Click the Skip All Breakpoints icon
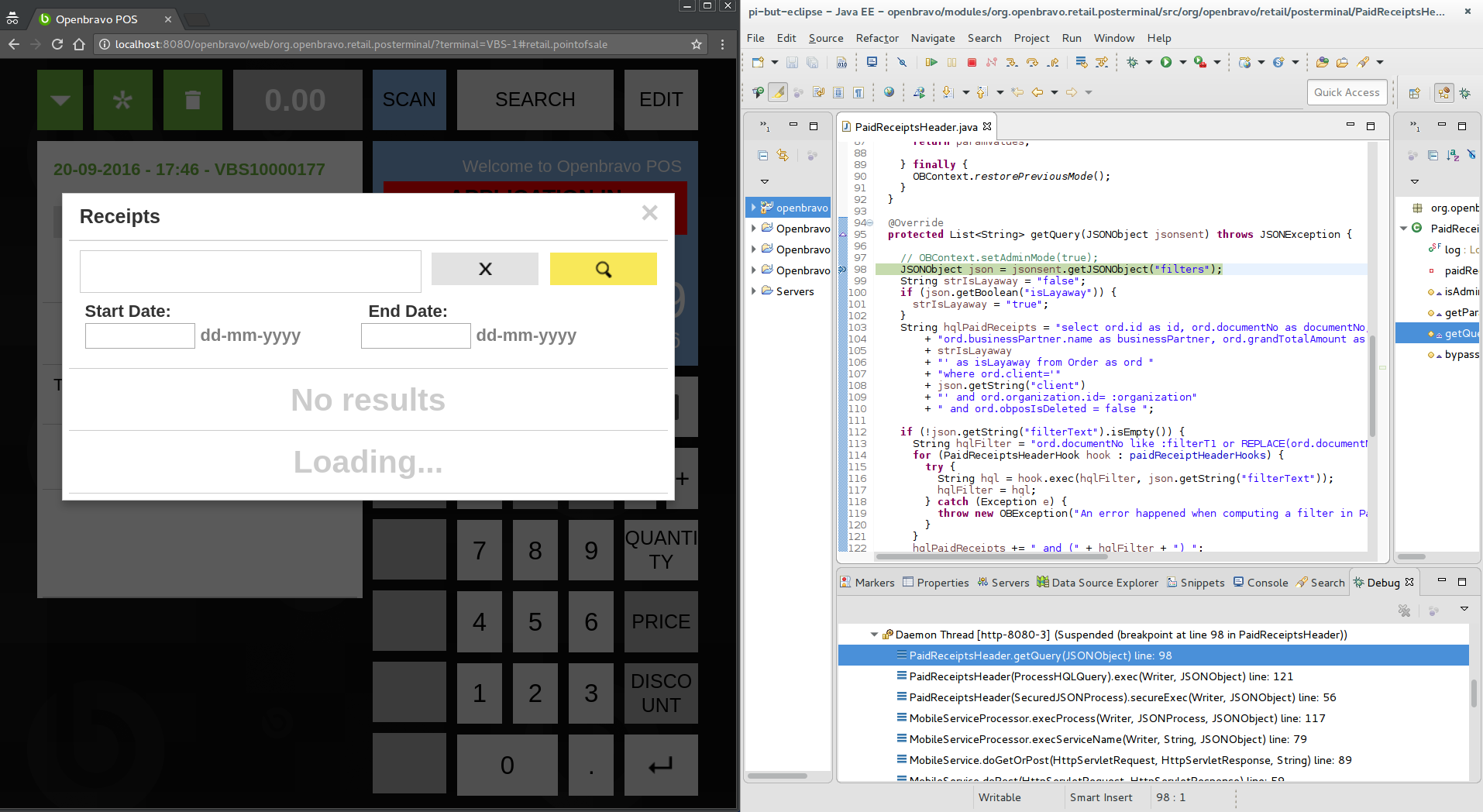The width and height of the screenshot is (1483, 812). [x=902, y=62]
